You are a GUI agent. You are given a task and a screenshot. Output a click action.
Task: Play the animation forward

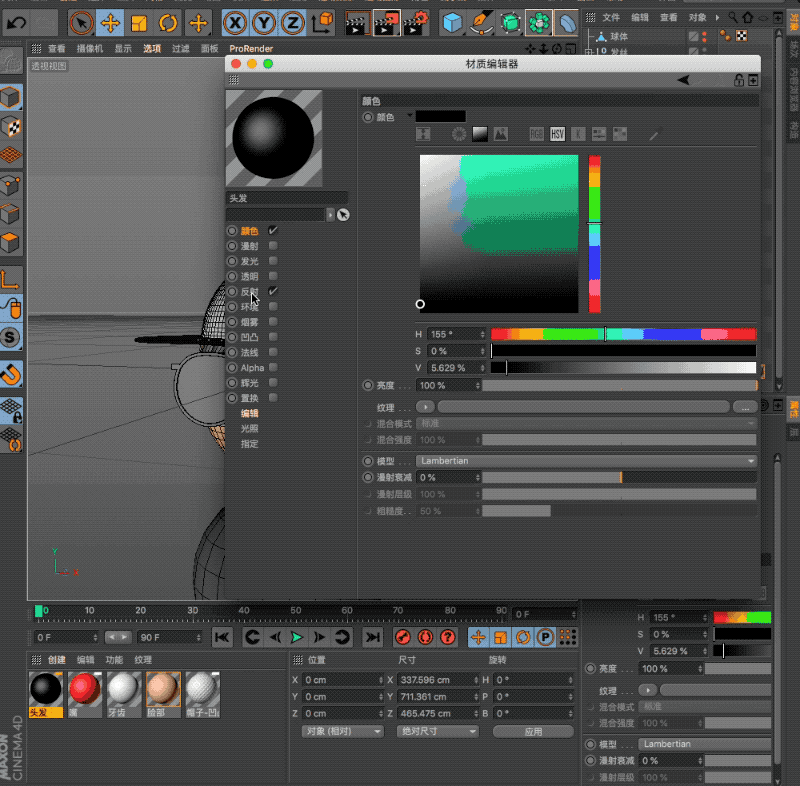pos(296,637)
